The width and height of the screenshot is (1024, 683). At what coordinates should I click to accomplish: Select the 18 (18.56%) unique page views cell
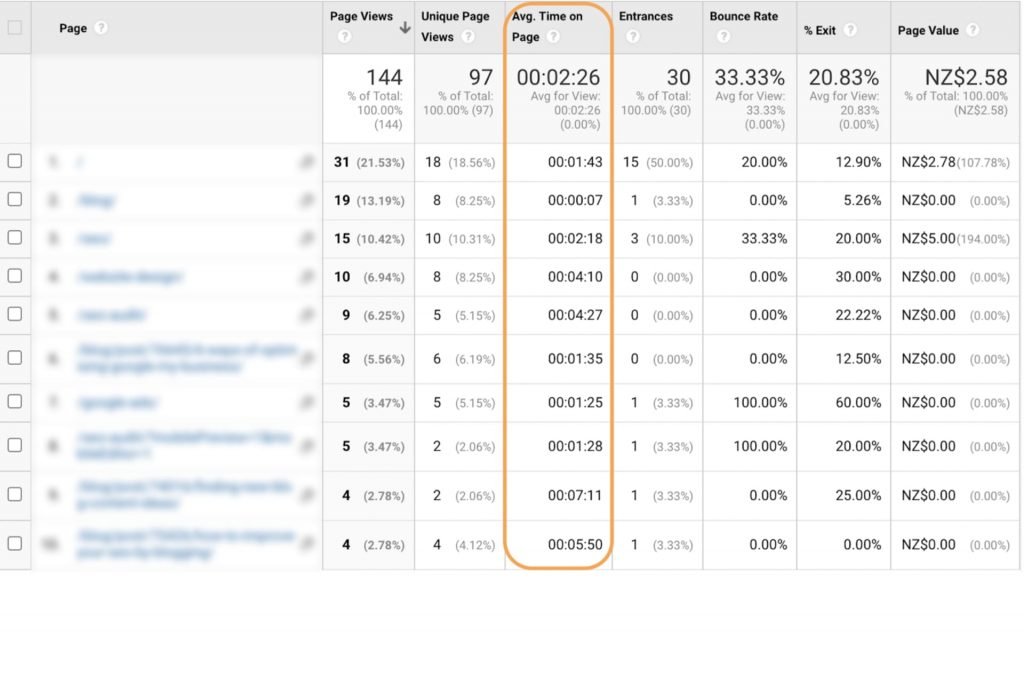(460, 162)
